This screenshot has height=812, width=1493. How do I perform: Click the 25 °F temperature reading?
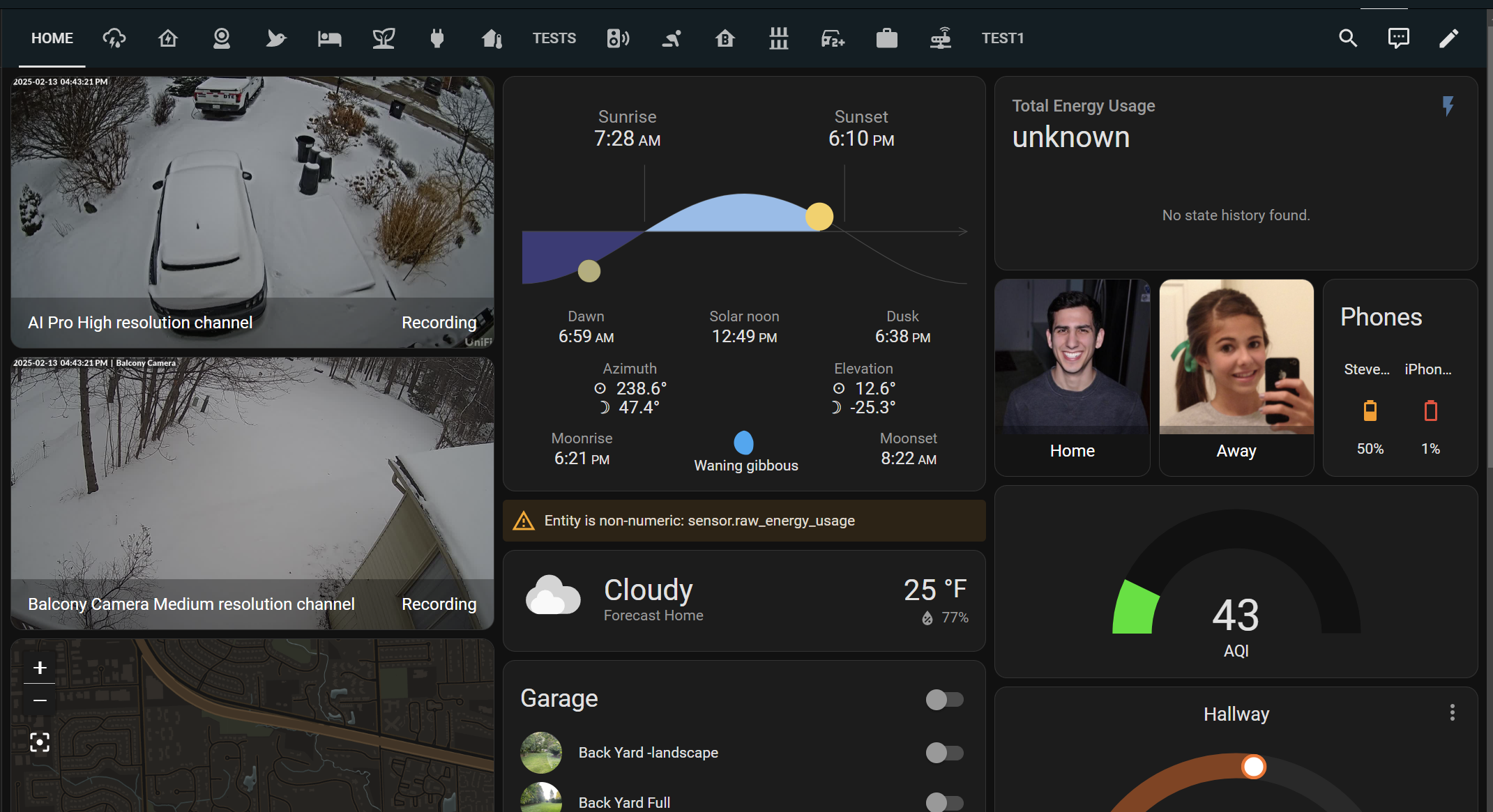click(935, 590)
